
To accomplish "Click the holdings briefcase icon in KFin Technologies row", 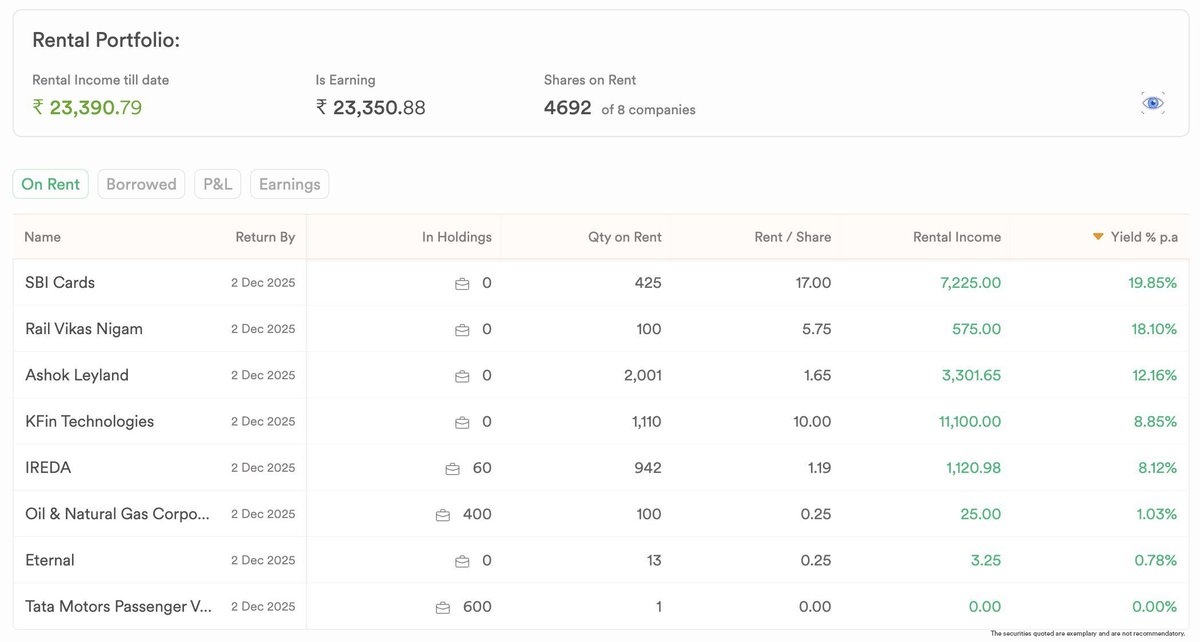I will [x=462, y=423].
